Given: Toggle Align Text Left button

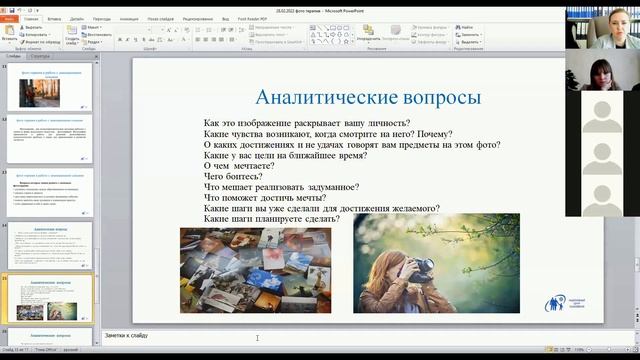Looking at the screenshot, I should pyautogui.click(x=198, y=40).
